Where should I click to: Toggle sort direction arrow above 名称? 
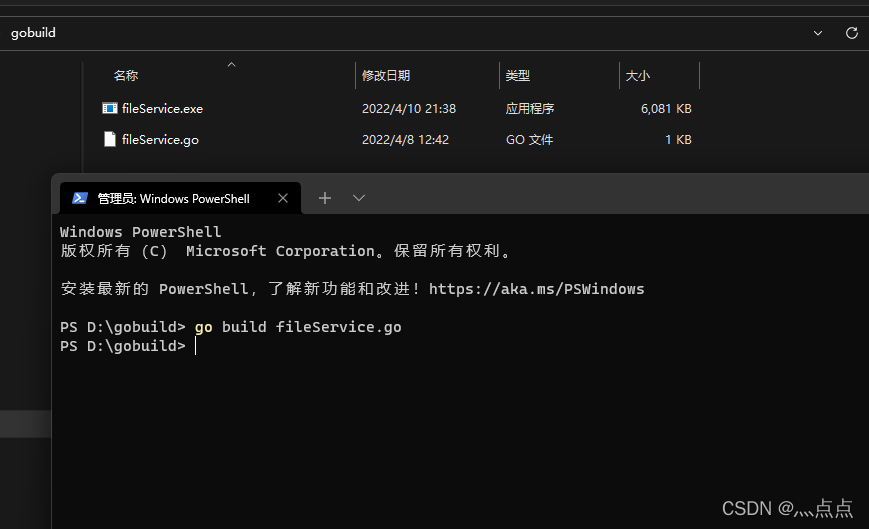(x=232, y=65)
